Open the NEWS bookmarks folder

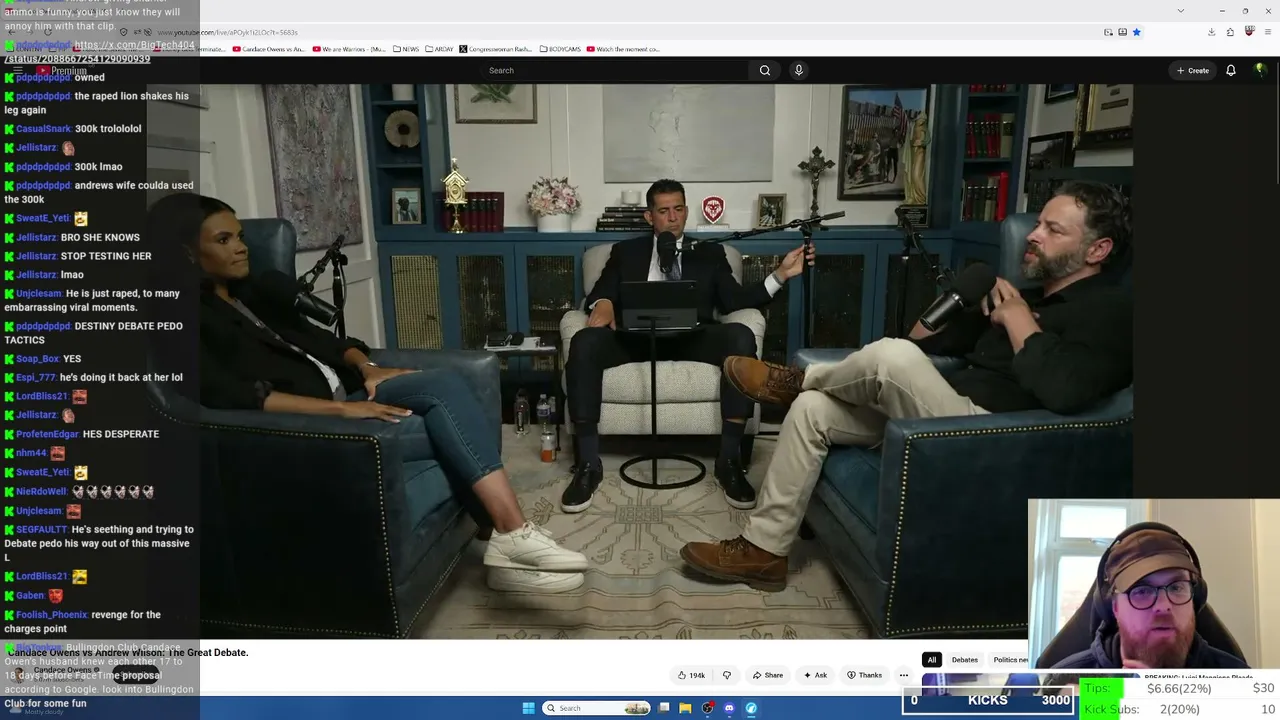click(406, 49)
